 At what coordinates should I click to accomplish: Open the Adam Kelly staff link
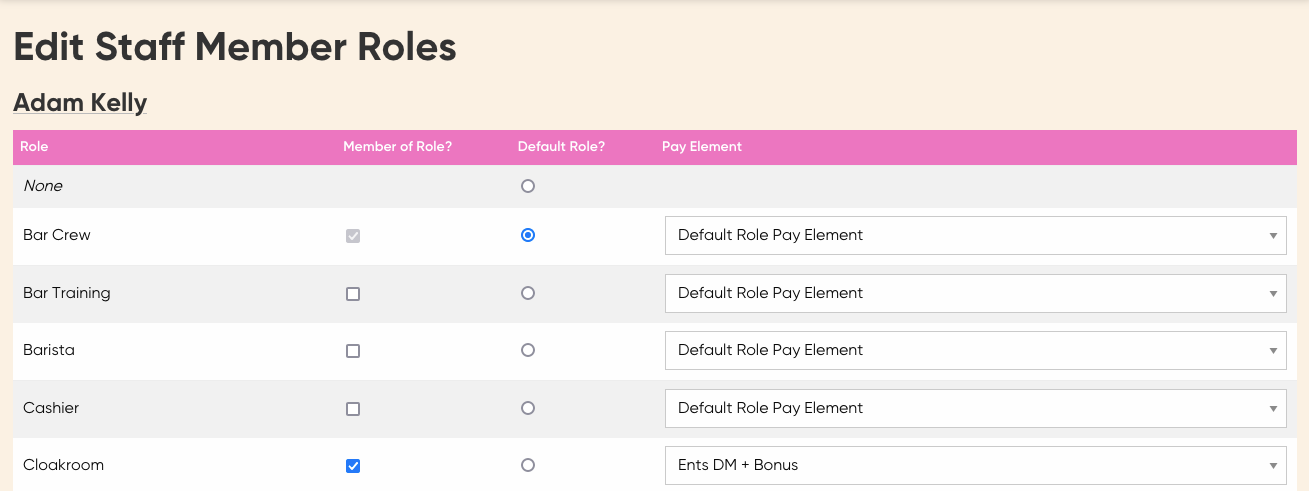point(80,102)
